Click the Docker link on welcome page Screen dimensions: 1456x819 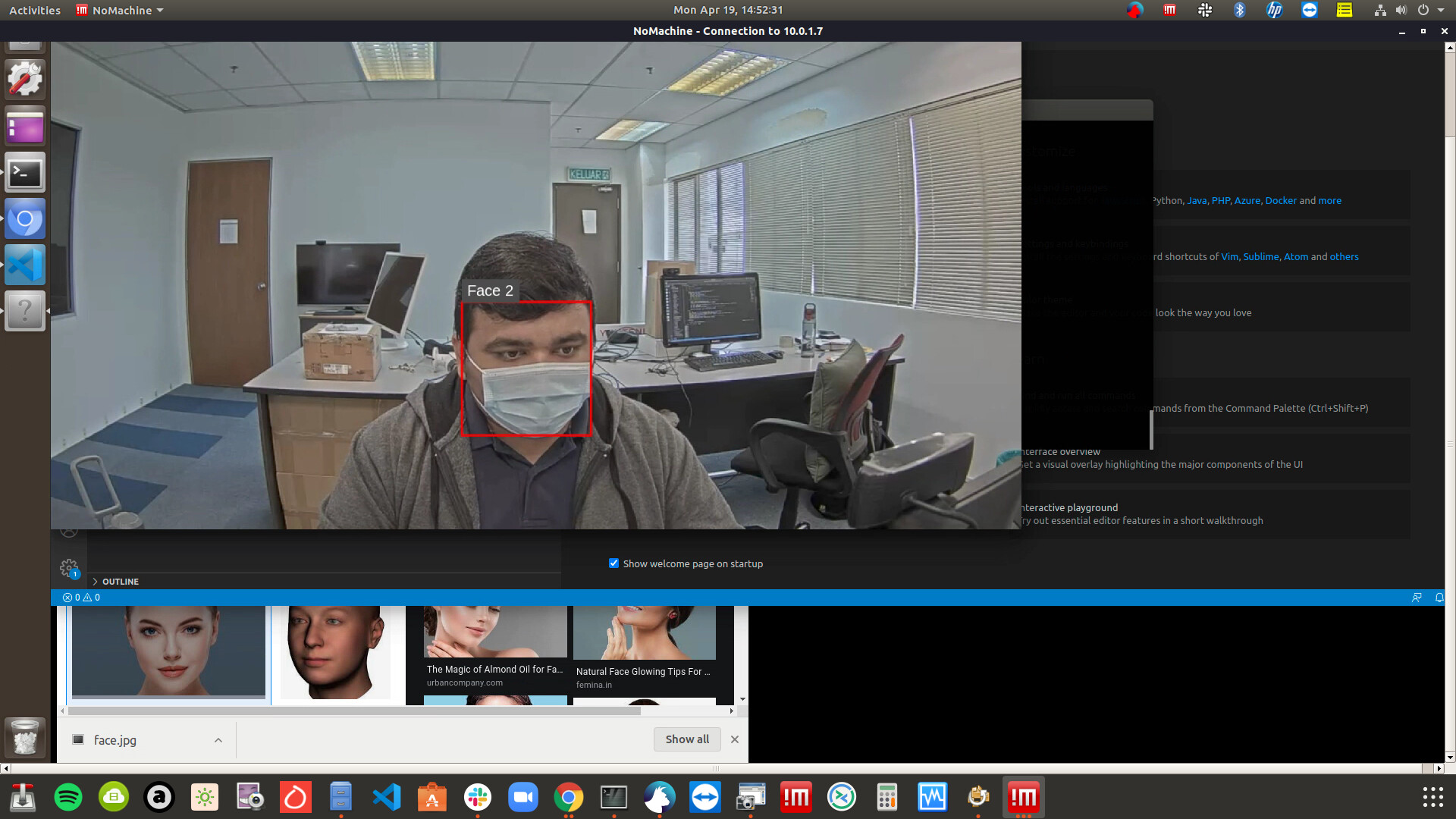click(x=1280, y=201)
